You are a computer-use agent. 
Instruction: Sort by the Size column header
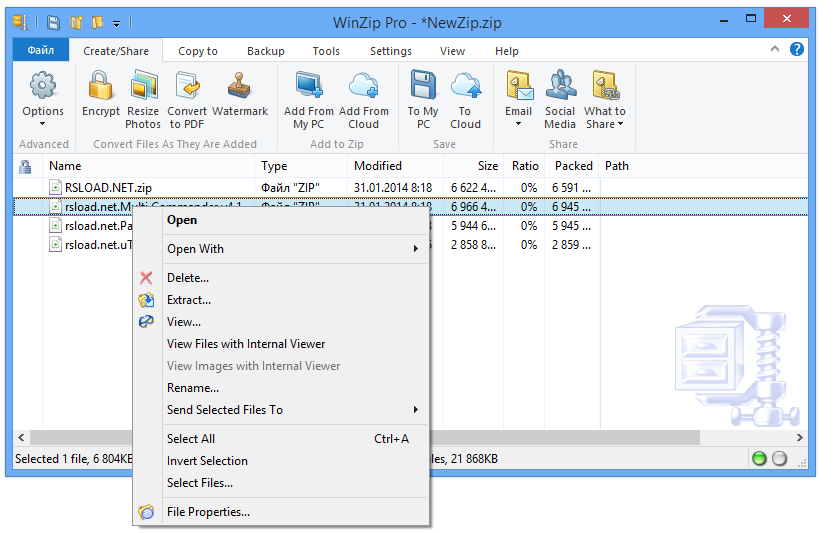(473, 166)
